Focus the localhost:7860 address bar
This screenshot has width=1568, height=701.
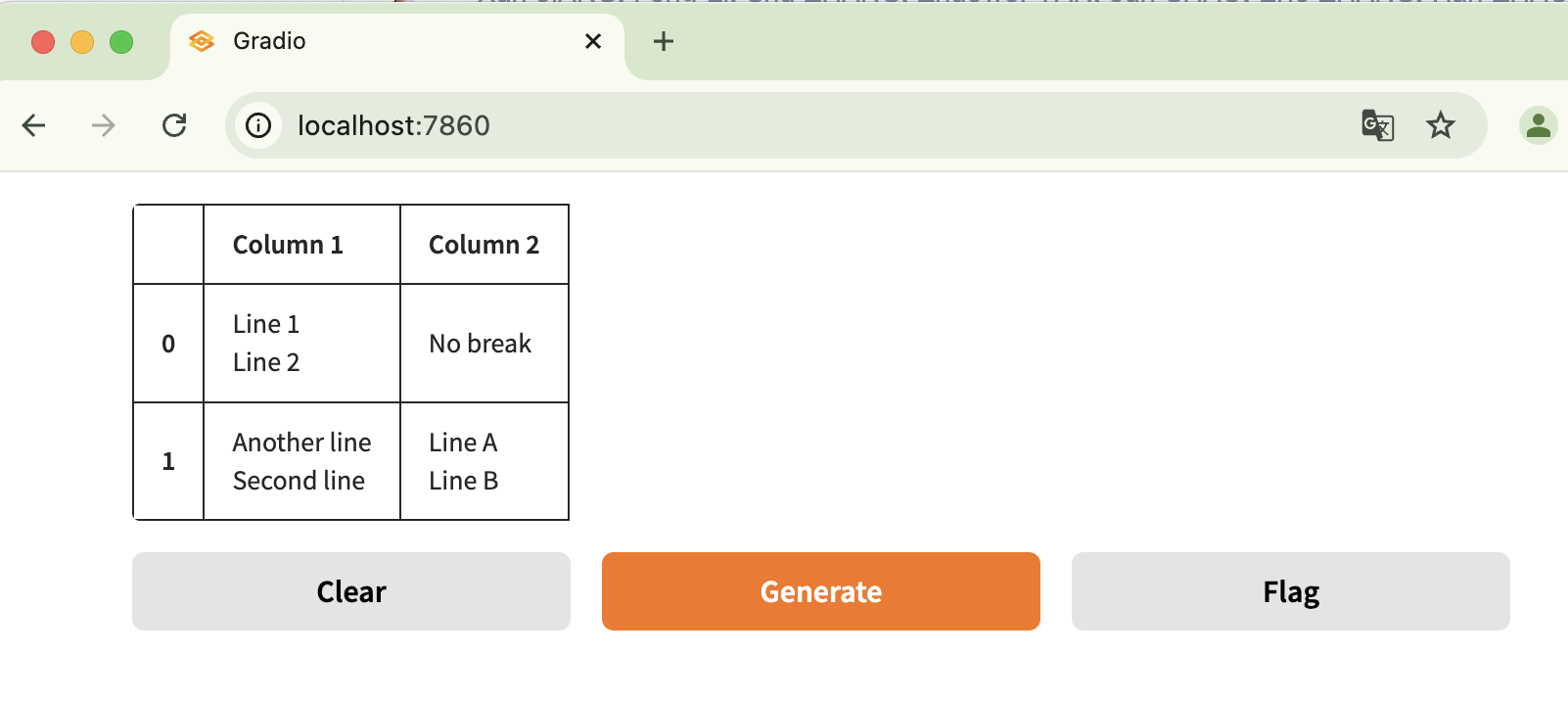[783, 125]
